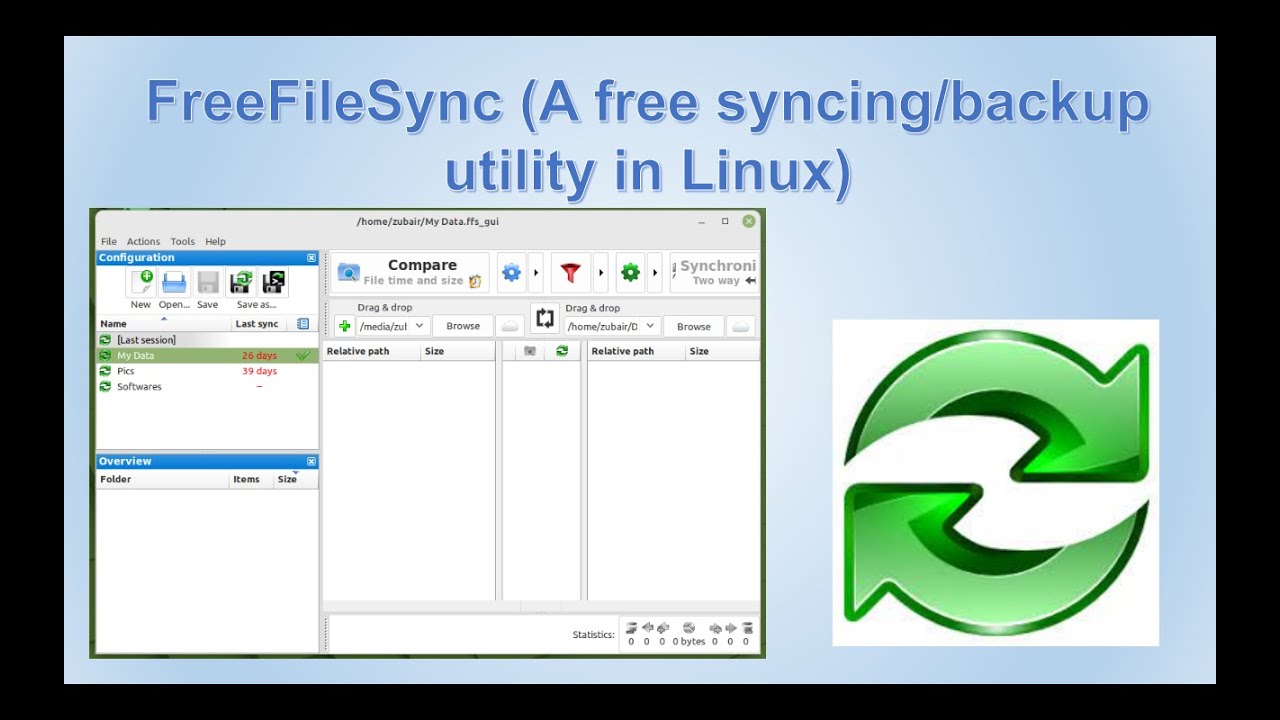Viewport: 1280px width, 720px height.
Task: Open right folder path history dropdown
Action: coord(651,326)
